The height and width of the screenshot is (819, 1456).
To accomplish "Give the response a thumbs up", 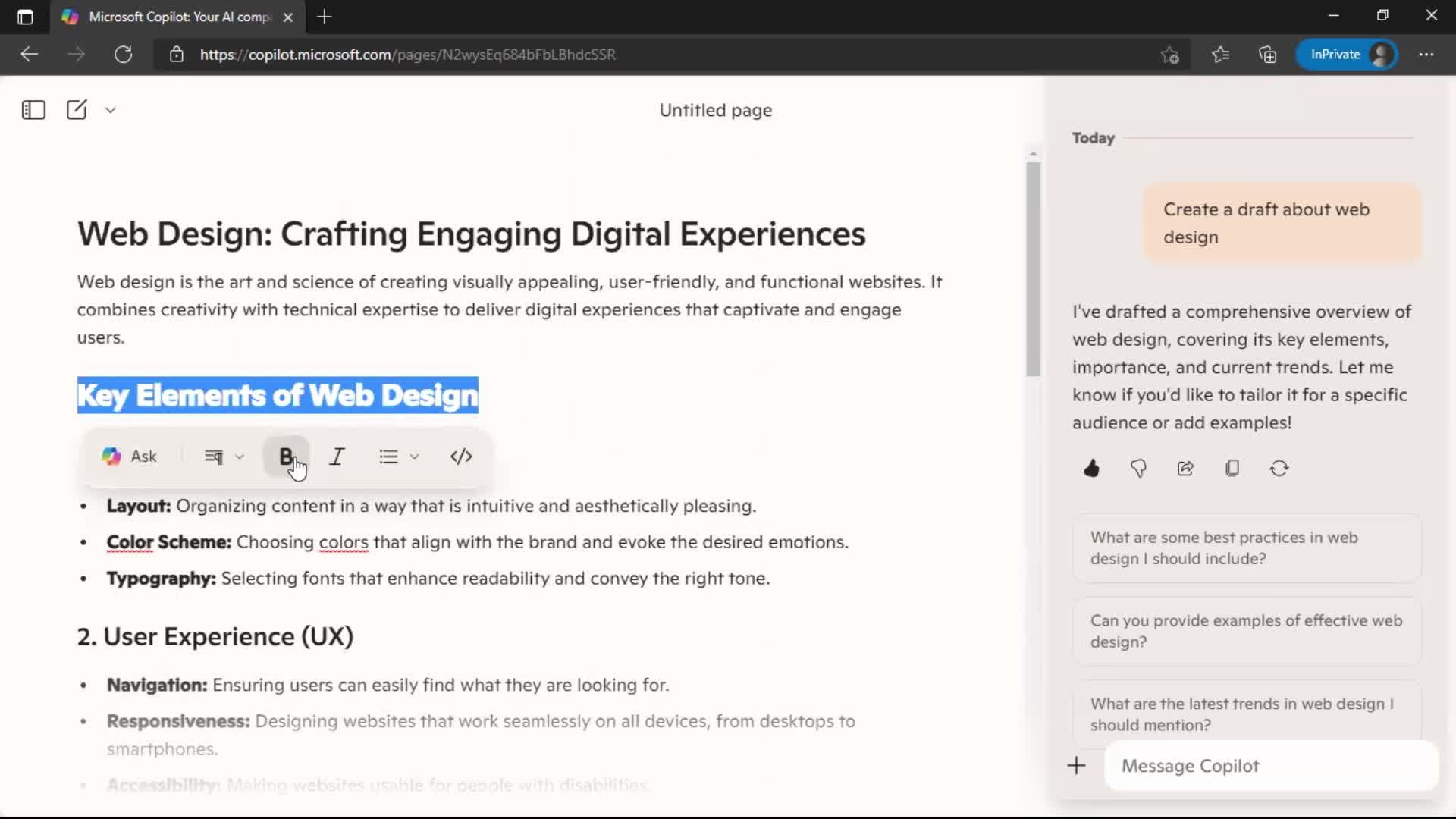I will click(x=1091, y=469).
